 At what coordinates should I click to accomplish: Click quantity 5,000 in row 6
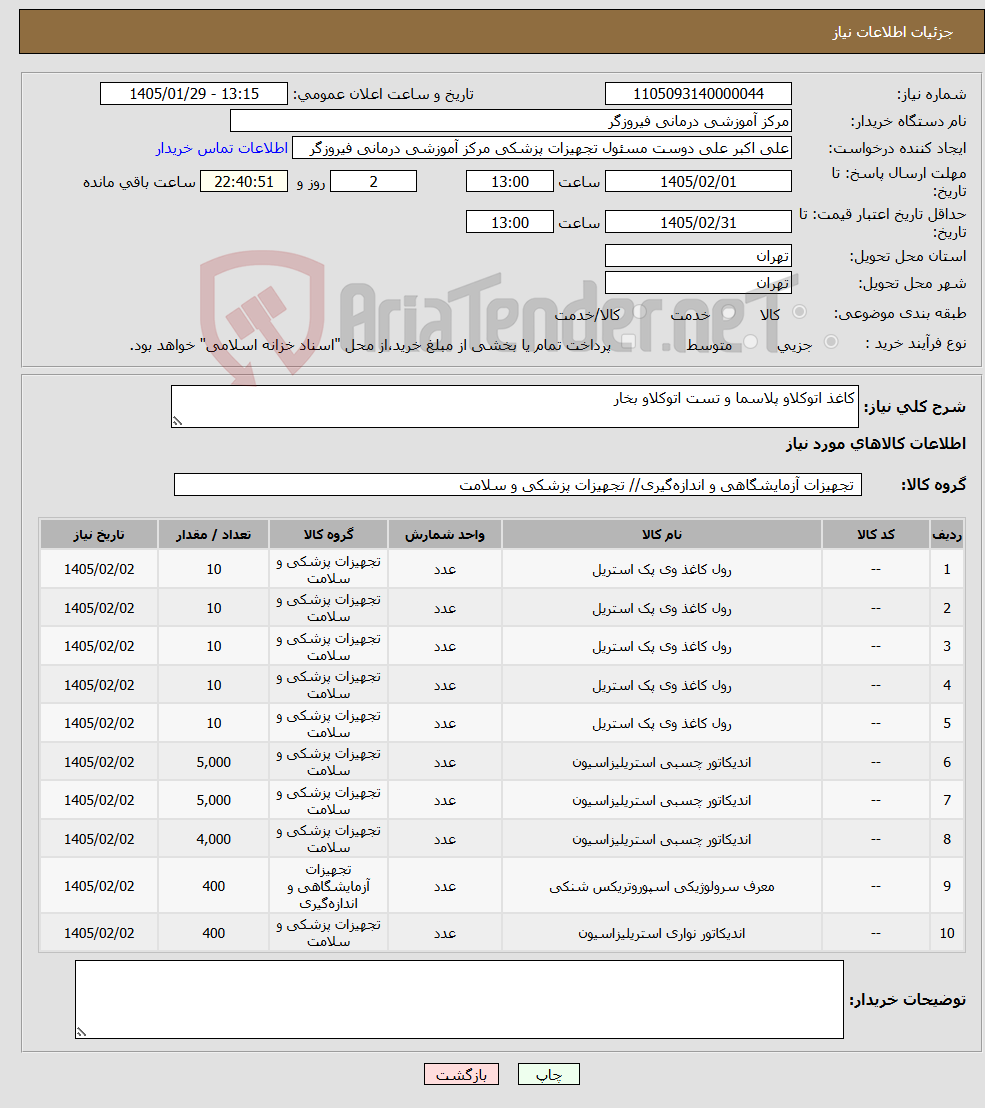(x=213, y=762)
